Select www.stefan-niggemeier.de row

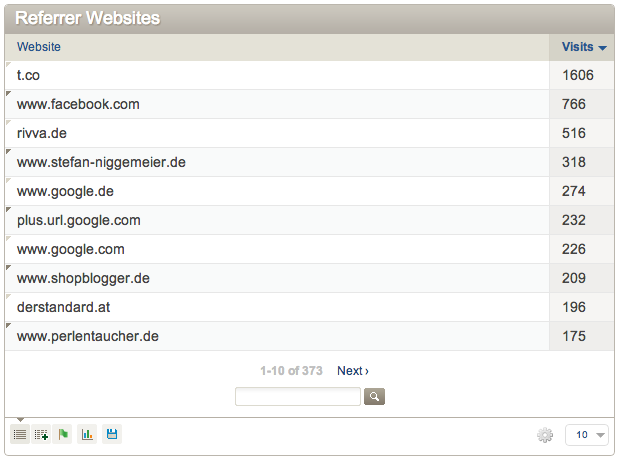pos(277,162)
